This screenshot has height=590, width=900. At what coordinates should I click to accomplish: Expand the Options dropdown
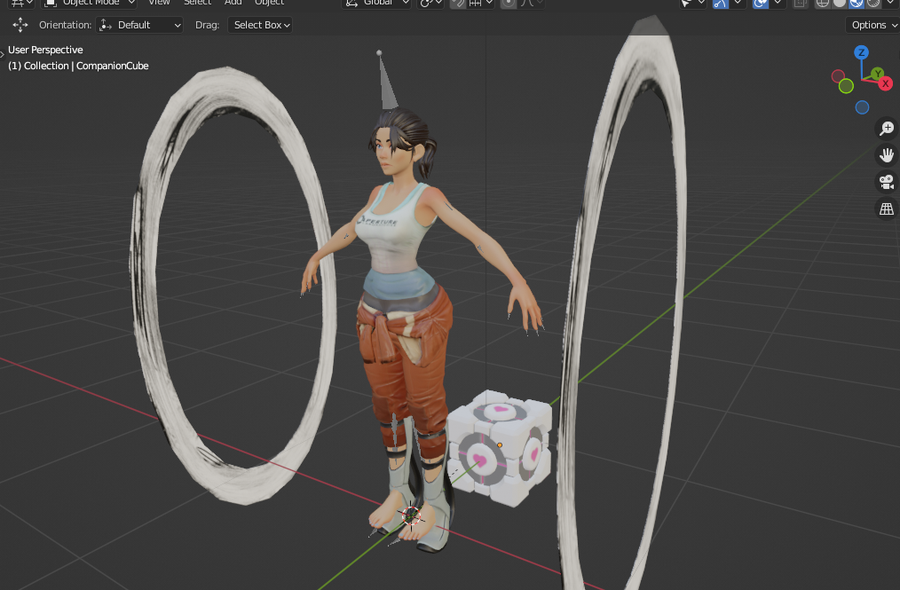[x=872, y=25]
